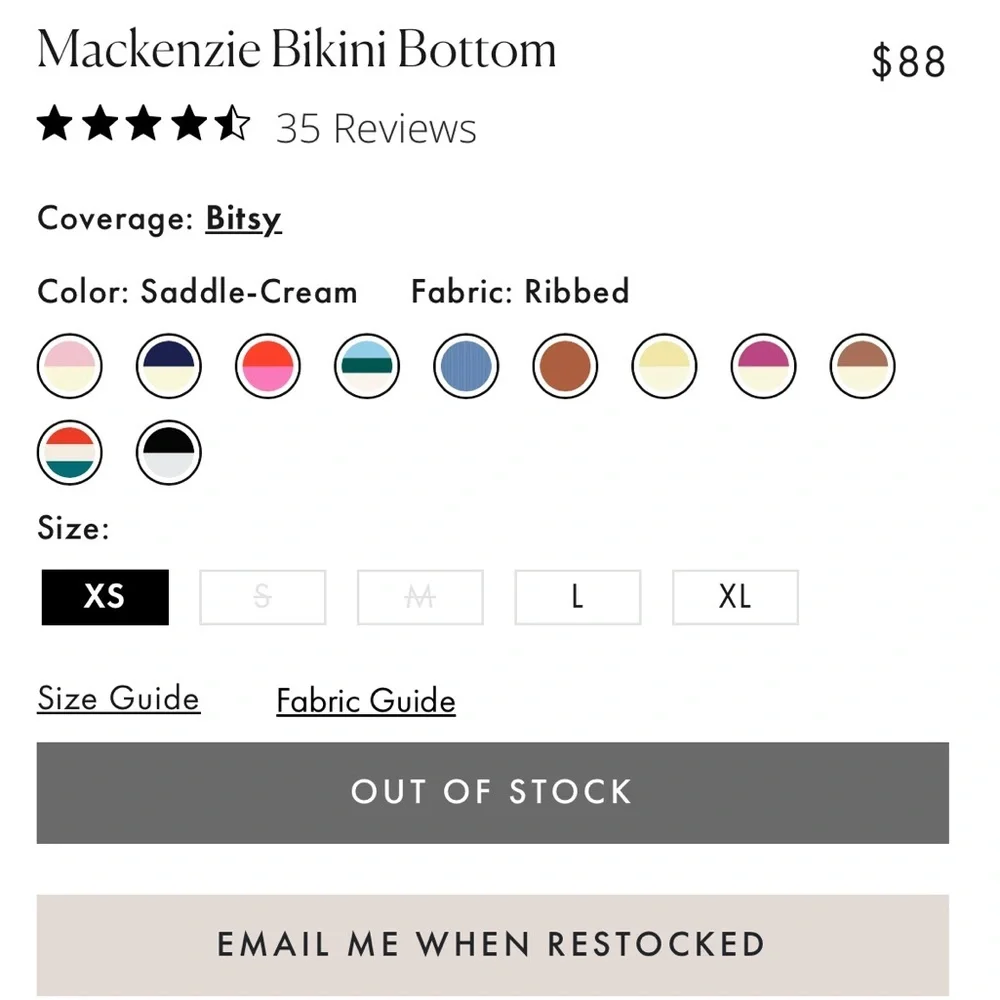Select the ribbed blue fabric swatch
The height and width of the screenshot is (1000, 1000).
(466, 367)
